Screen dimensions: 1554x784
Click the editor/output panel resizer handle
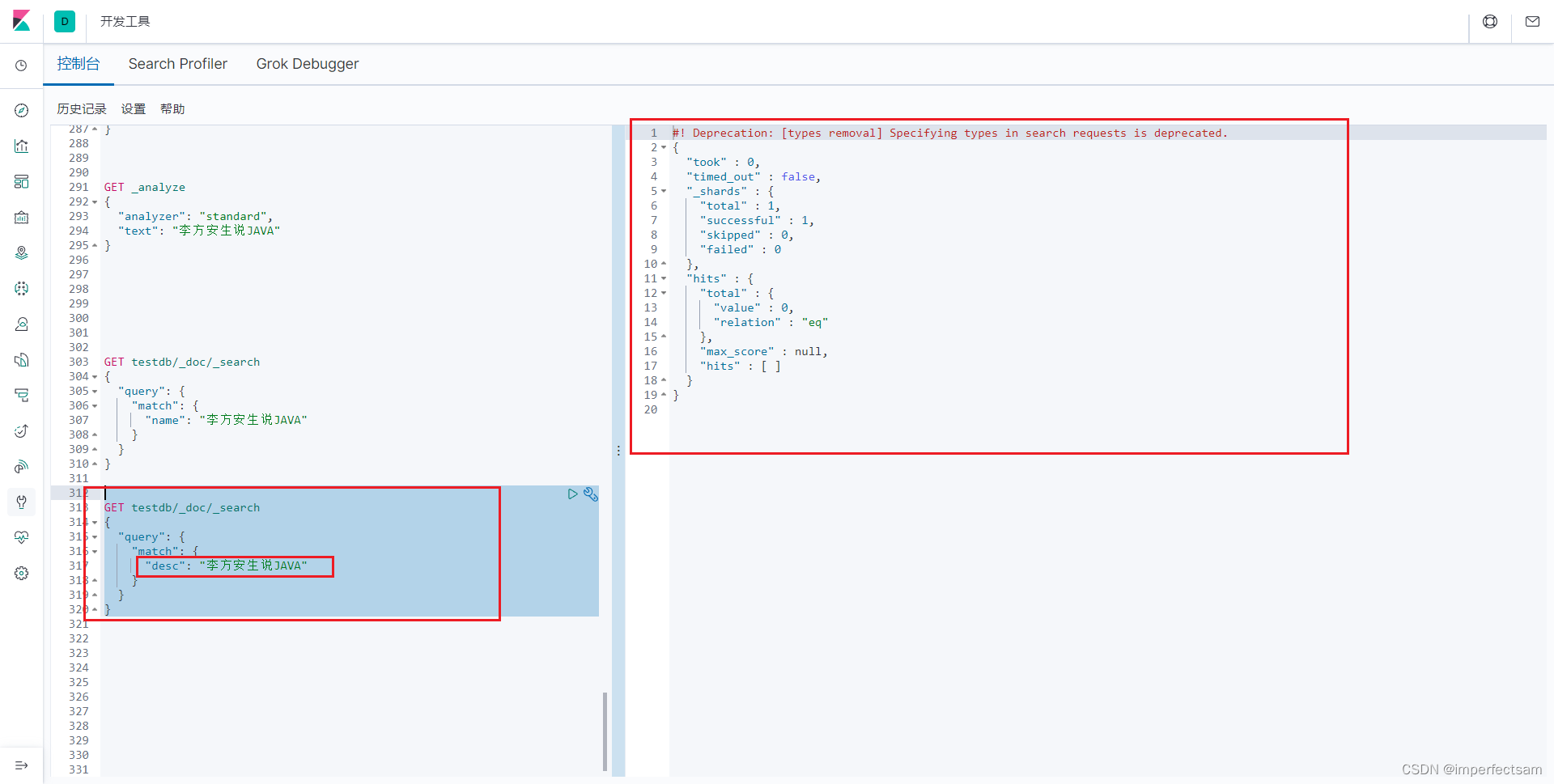click(618, 451)
